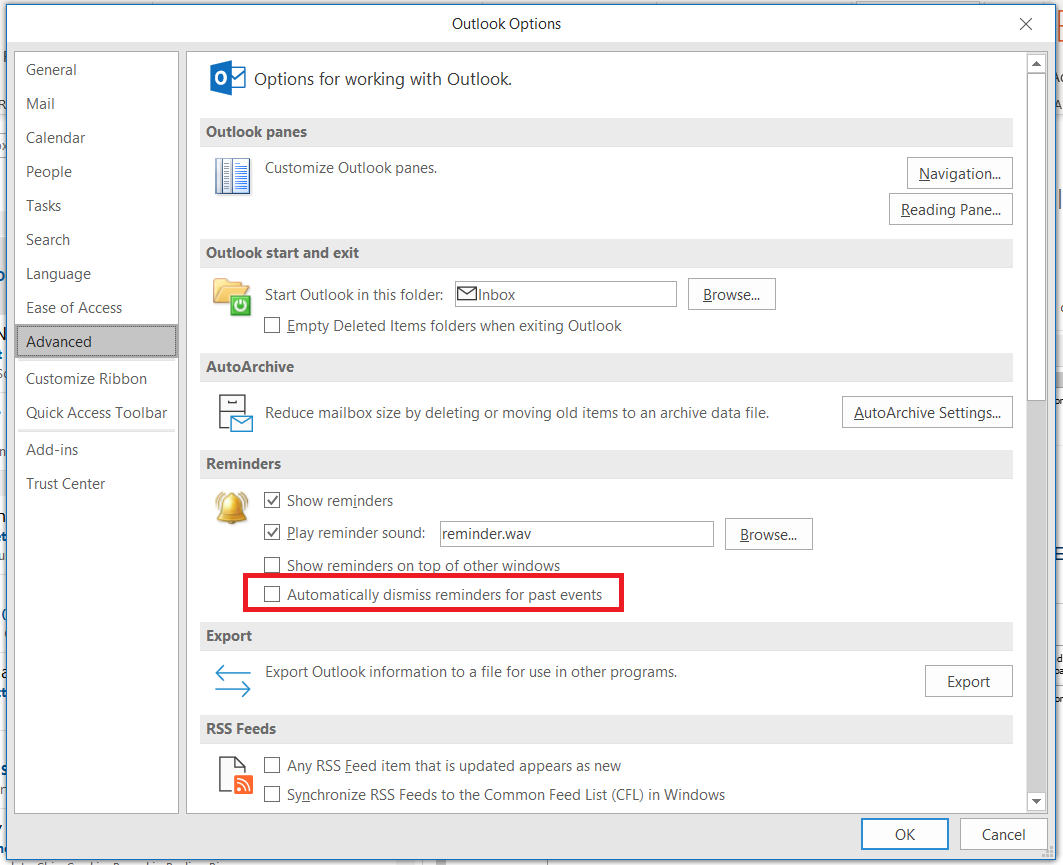1063x865 pixels.
Task: Click the Export arrows icon
Action: [x=233, y=681]
